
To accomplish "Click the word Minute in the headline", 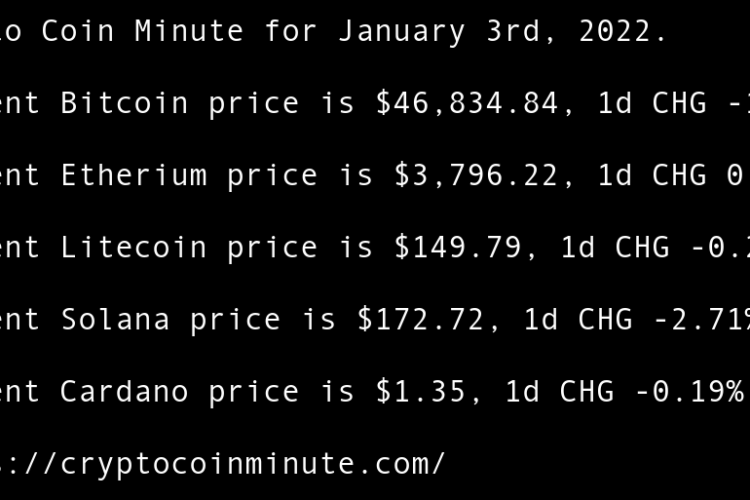I will coord(189,31).
